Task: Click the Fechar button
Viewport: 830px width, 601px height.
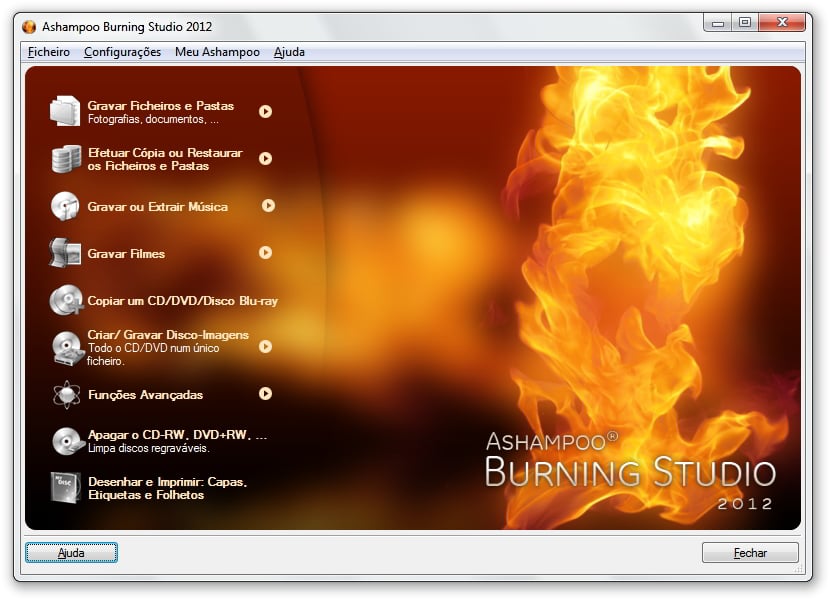Action: tap(750, 553)
